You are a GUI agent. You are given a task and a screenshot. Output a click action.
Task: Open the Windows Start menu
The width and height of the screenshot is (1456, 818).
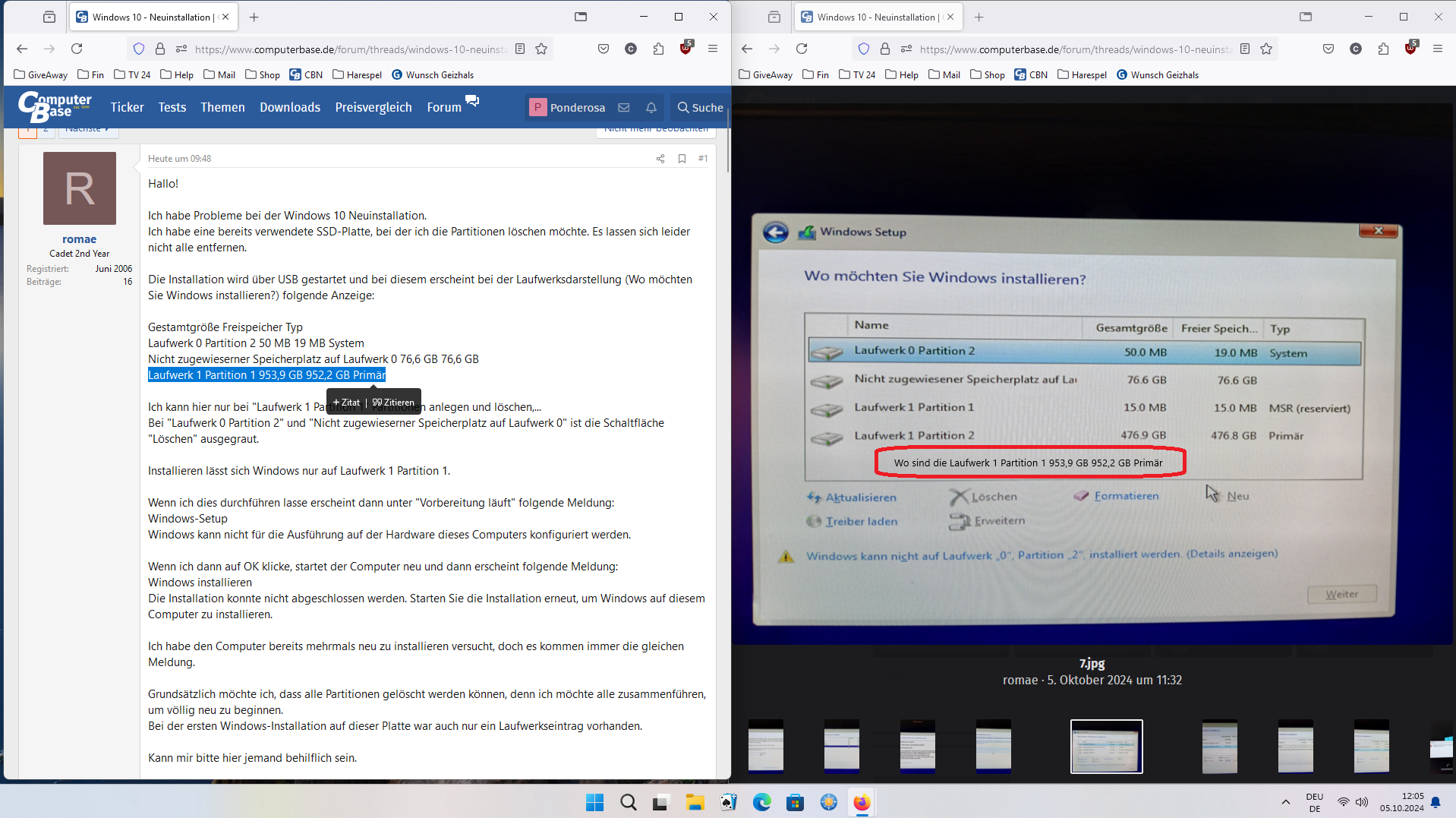point(595,802)
